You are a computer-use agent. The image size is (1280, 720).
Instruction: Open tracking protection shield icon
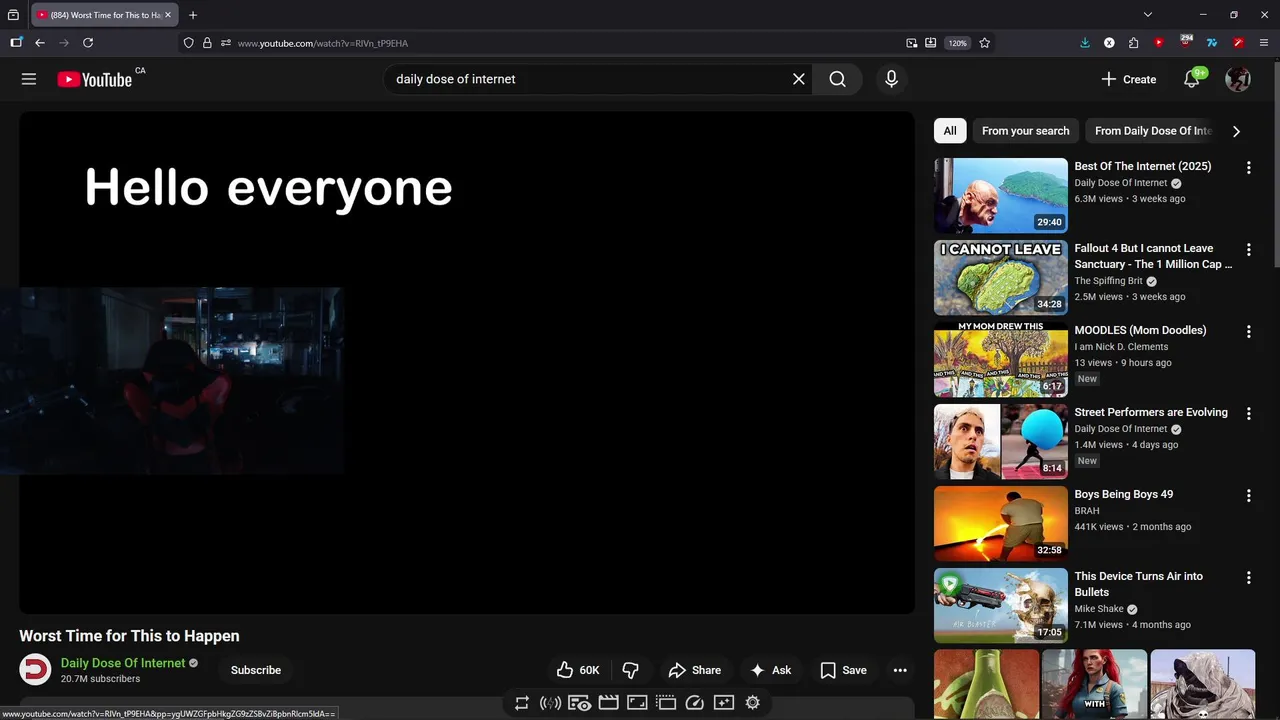pos(188,43)
